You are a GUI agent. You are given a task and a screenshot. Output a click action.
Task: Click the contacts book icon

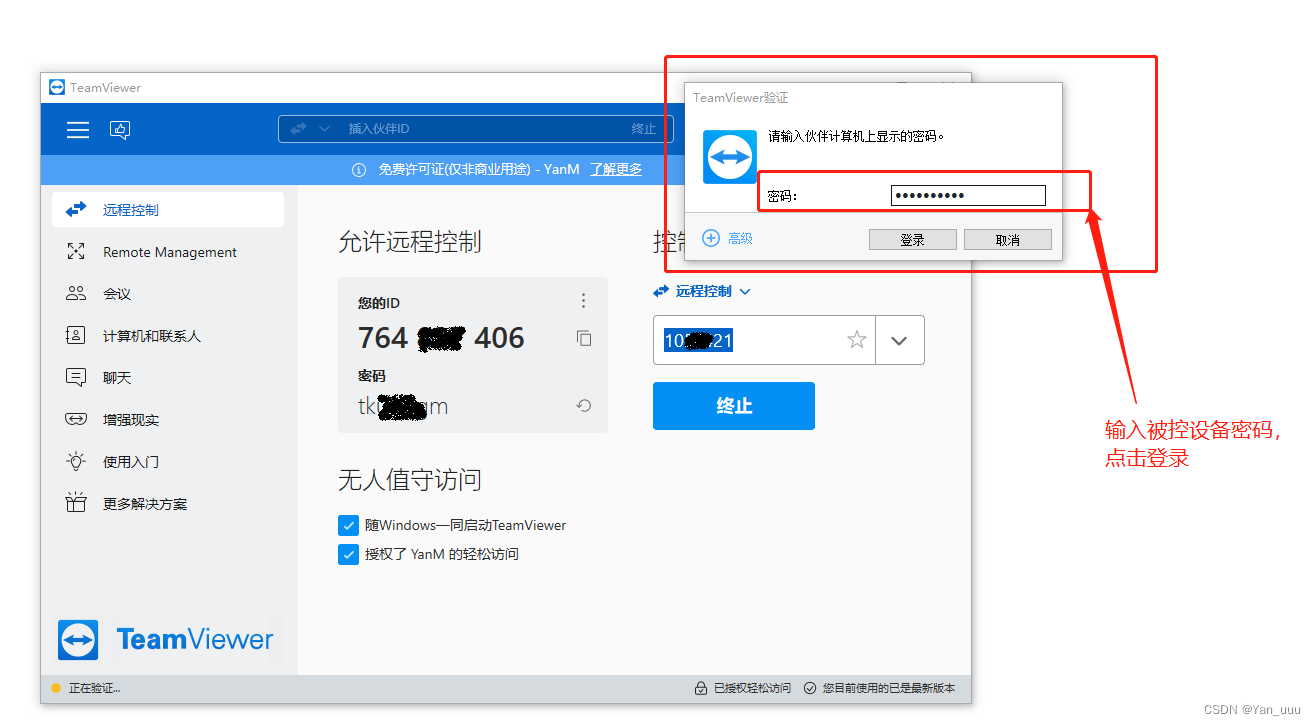76,336
